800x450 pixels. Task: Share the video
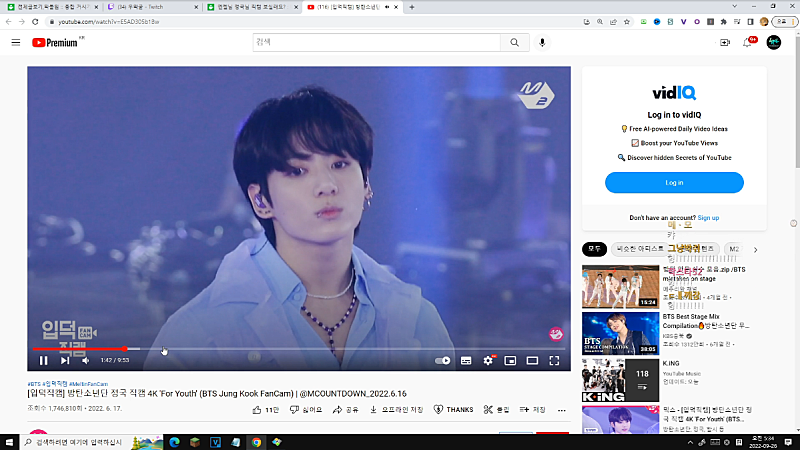345,410
